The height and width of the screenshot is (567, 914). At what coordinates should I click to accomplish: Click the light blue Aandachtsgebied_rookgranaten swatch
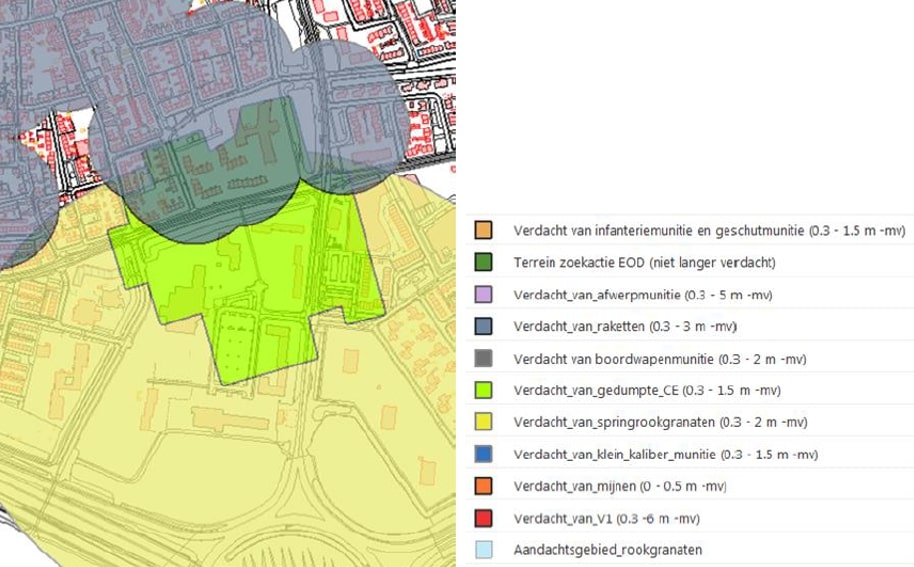[x=483, y=550]
